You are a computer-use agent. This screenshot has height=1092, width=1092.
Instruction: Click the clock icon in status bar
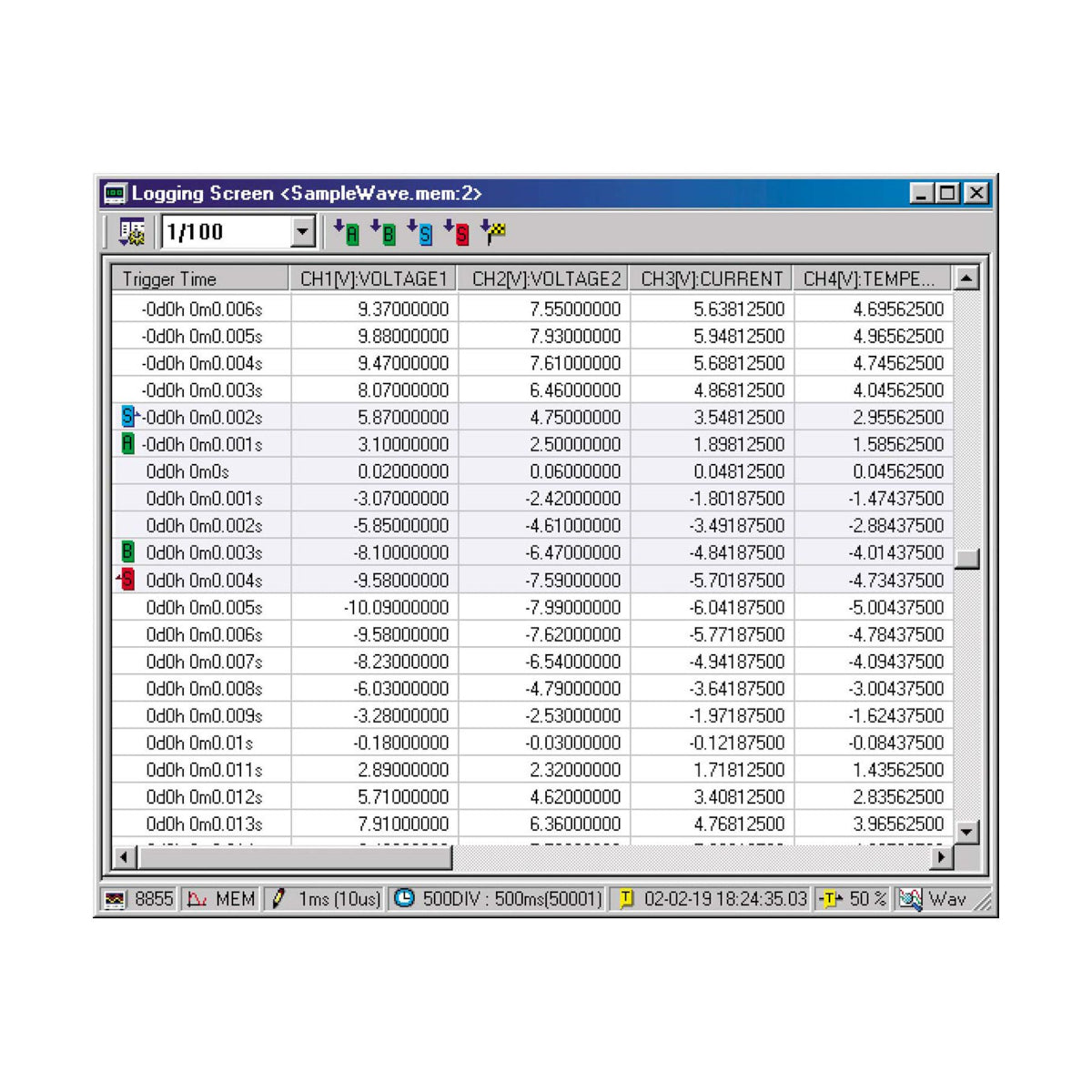[404, 899]
